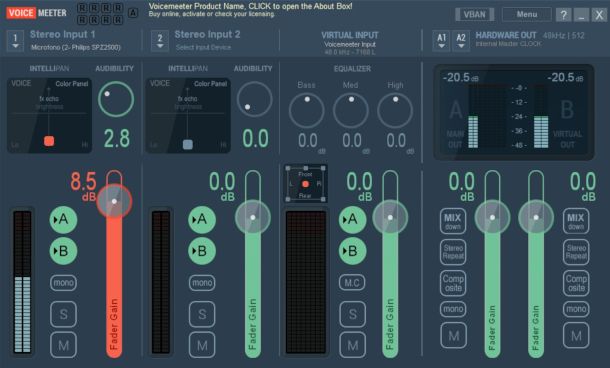Viewport: 610px width, 368px height.
Task: Toggle MIX down on bus A
Action: coord(453,221)
